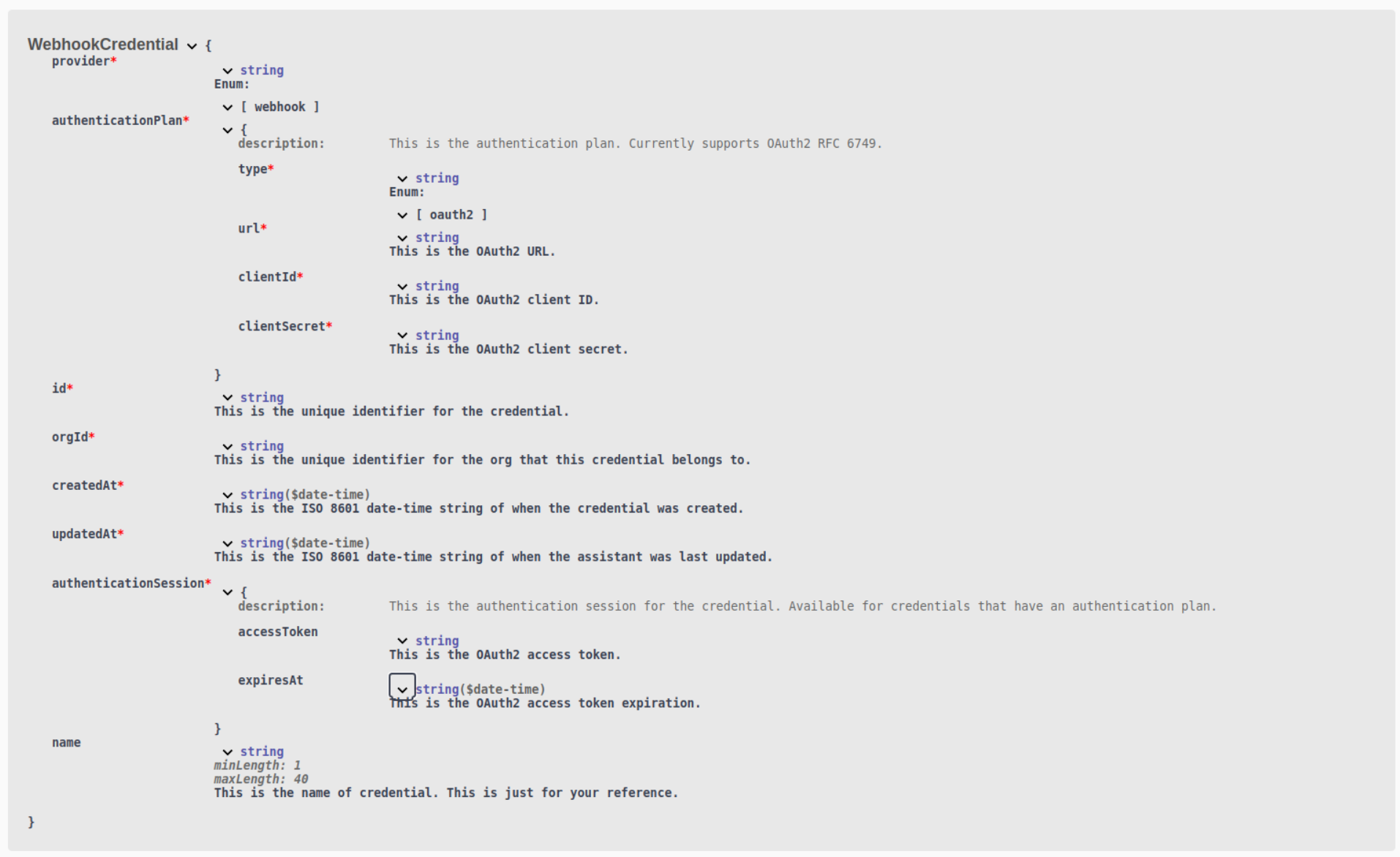Viewport: 1400px width, 857px height.
Task: Toggle chevron beside name string type
Action: click(x=227, y=752)
